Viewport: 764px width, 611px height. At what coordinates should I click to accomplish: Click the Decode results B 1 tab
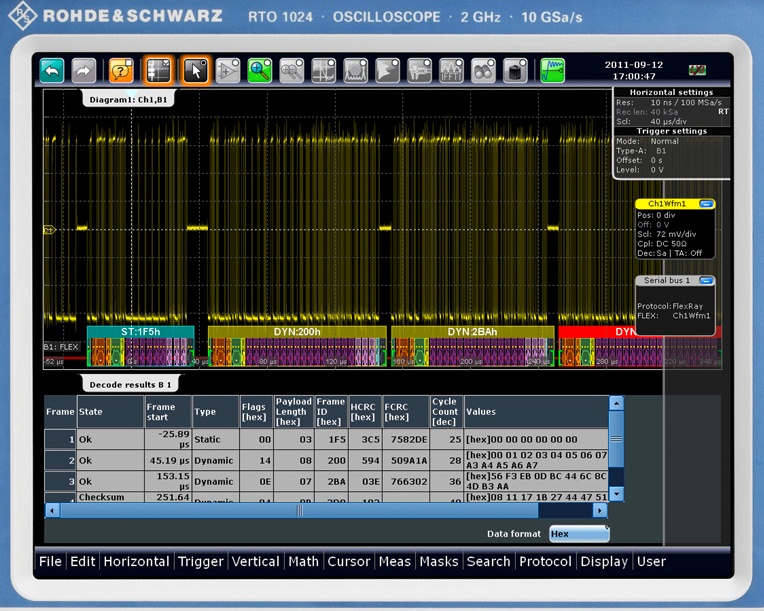pos(131,384)
